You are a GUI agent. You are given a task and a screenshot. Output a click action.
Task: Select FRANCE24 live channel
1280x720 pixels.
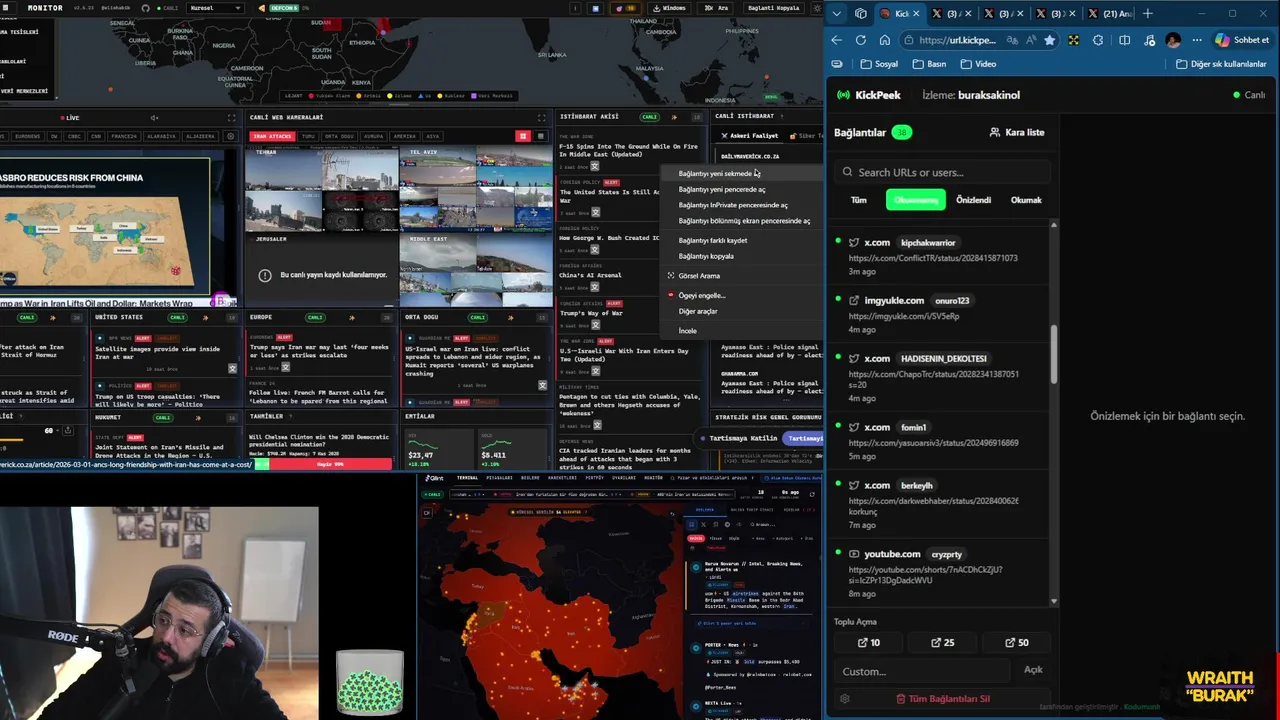coord(124,136)
